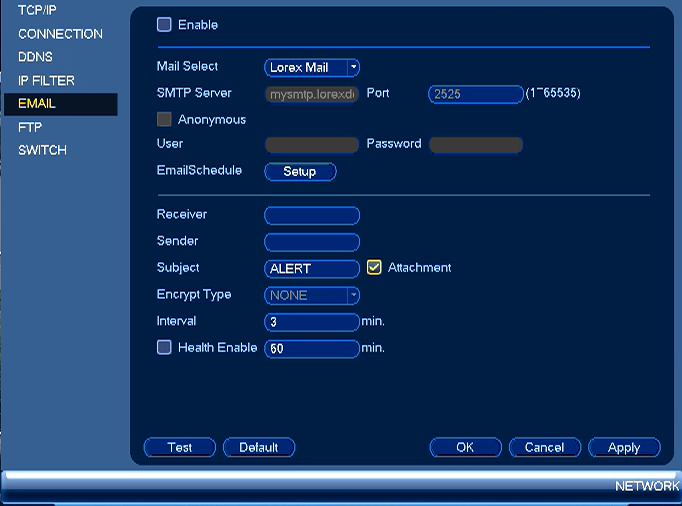
Task: Open the CONNECTION settings page
Action: (60, 34)
